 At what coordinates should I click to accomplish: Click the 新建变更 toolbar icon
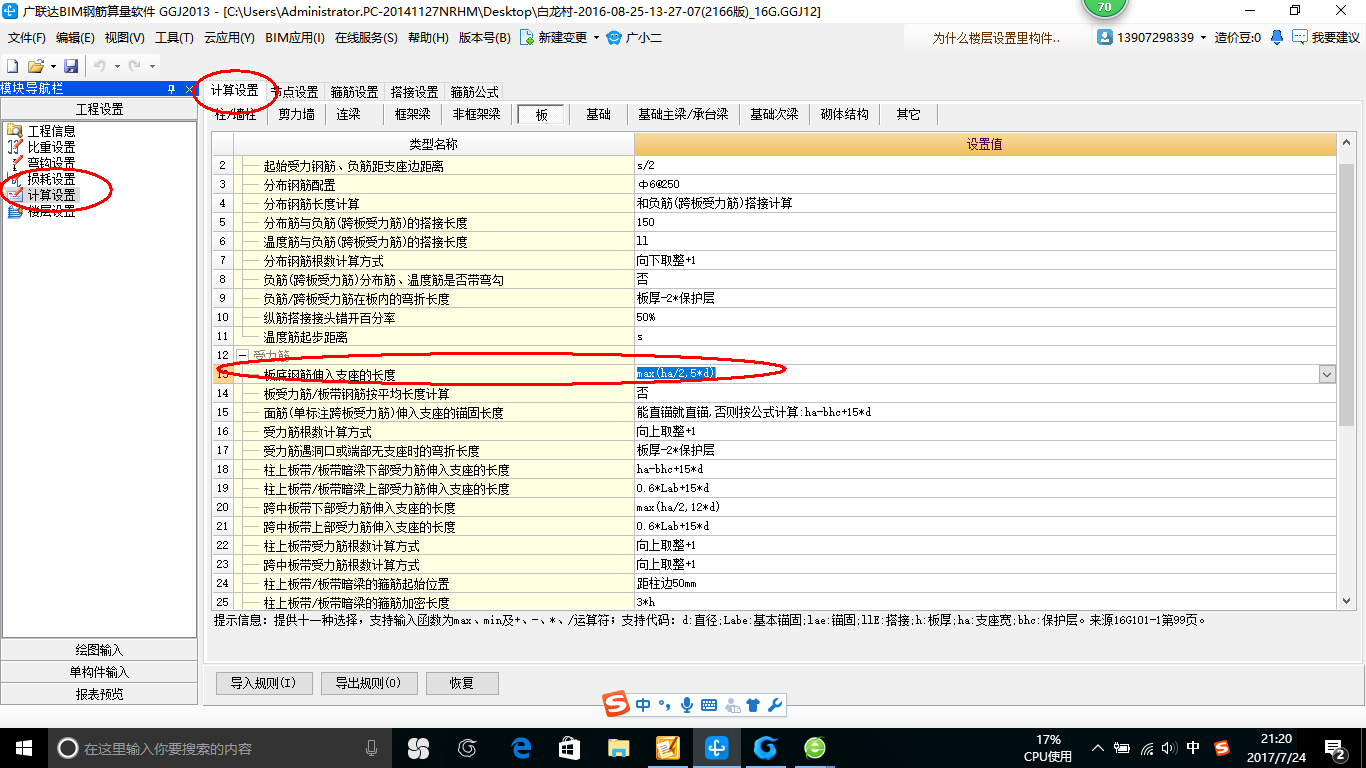[x=526, y=37]
